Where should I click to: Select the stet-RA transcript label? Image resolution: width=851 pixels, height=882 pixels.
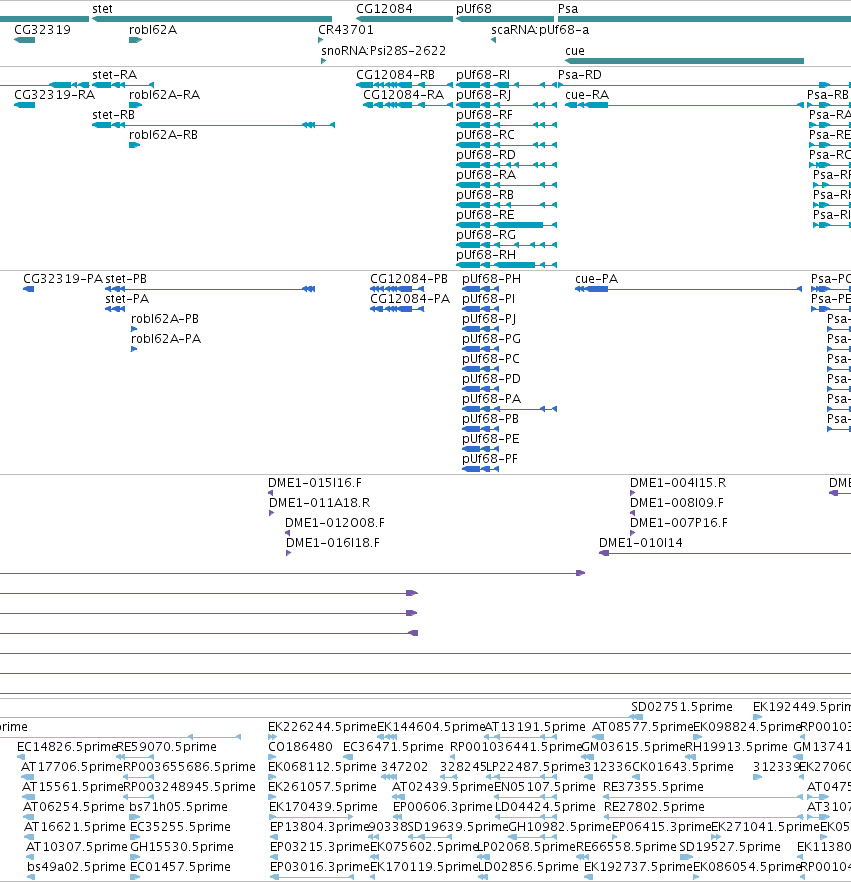[114, 75]
